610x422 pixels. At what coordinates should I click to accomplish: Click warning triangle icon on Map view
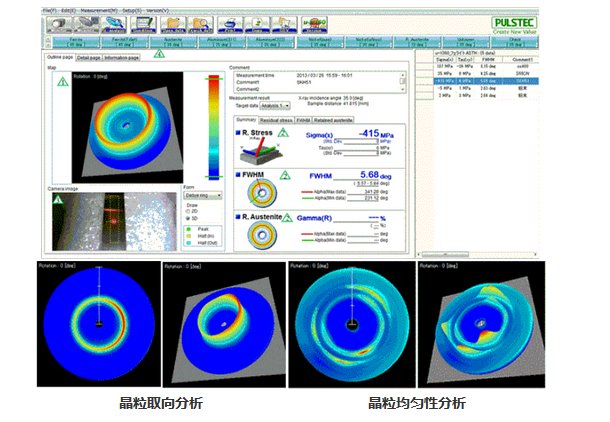[63, 82]
